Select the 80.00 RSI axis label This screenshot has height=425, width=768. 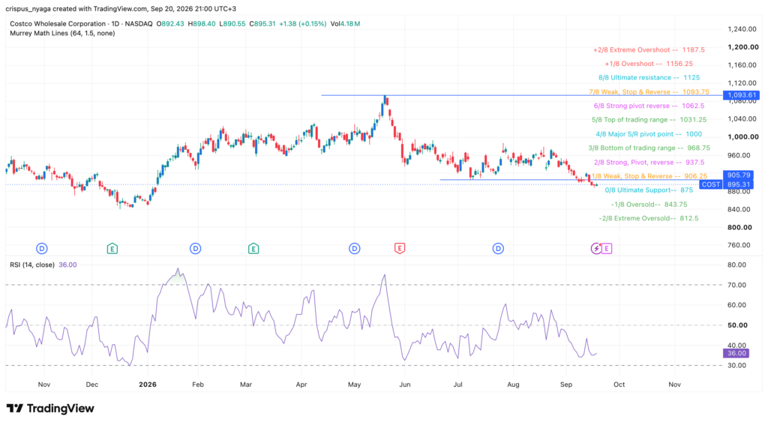[x=737, y=264]
